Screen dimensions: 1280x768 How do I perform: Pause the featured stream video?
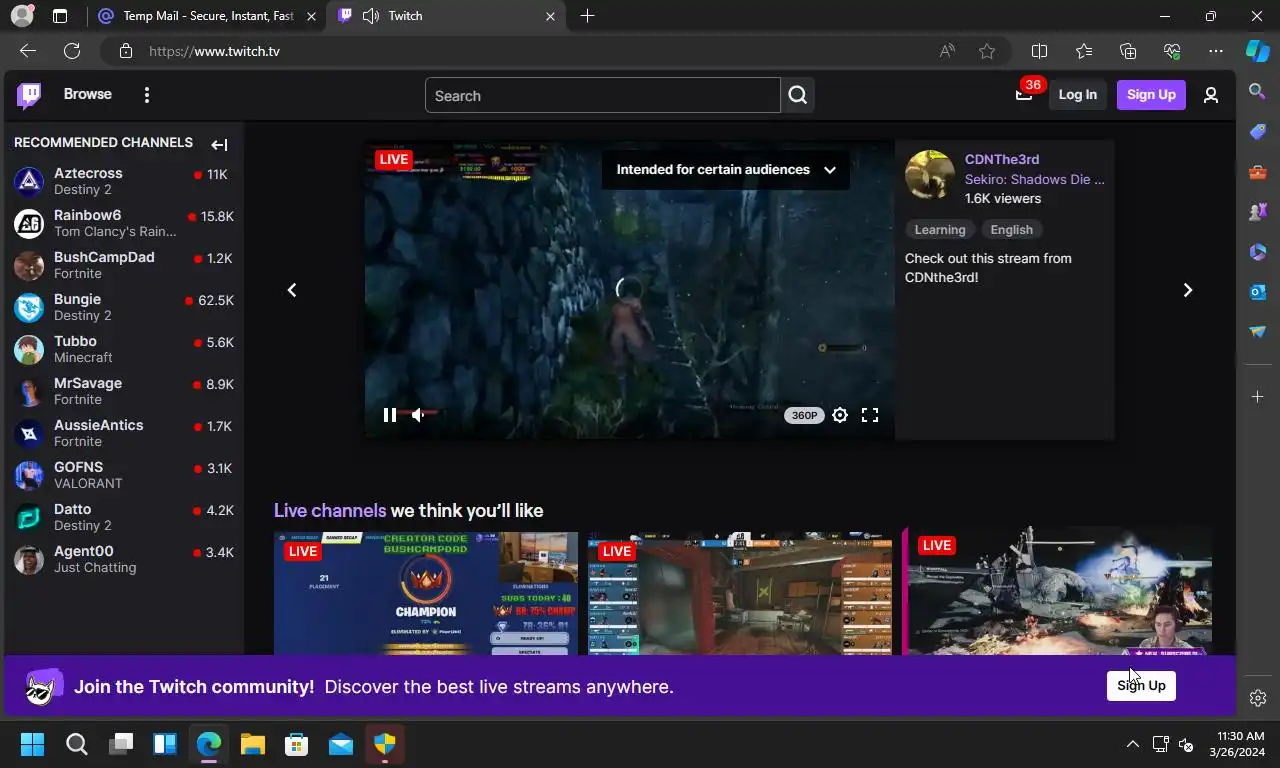pyautogui.click(x=390, y=415)
